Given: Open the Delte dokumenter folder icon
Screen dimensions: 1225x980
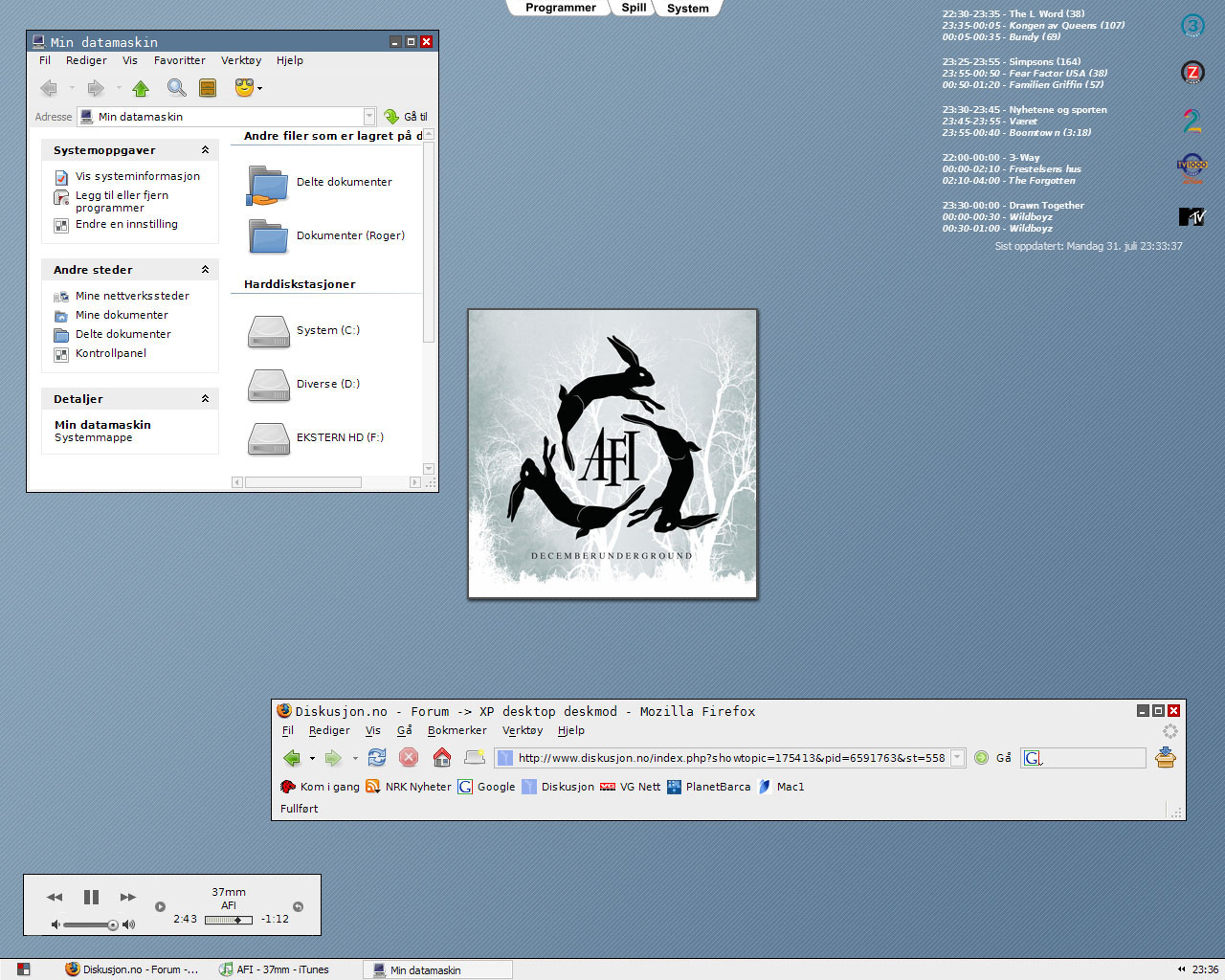Looking at the screenshot, I should click(268, 184).
